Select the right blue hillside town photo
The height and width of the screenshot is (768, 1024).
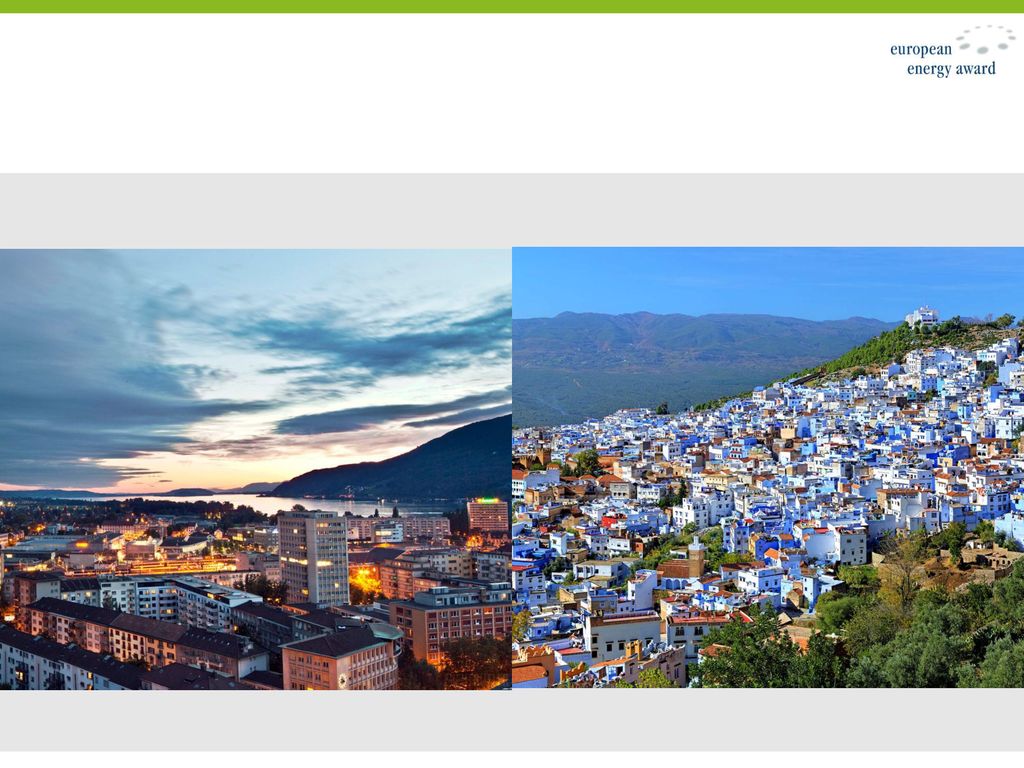(768, 468)
